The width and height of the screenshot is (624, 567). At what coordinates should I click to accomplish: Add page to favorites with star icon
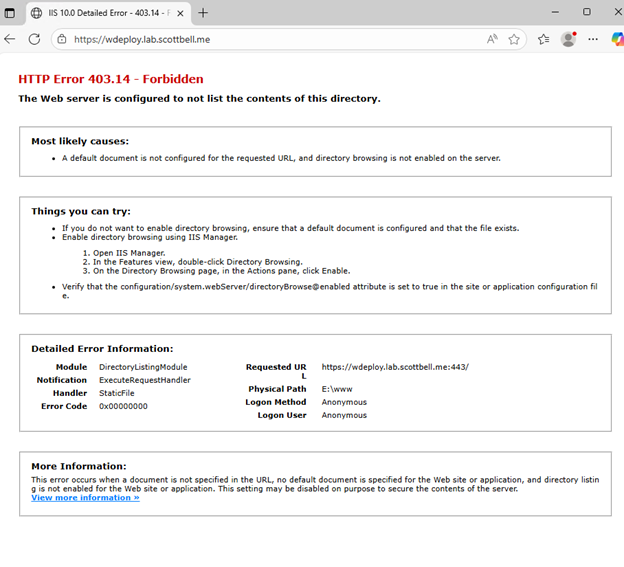click(514, 39)
